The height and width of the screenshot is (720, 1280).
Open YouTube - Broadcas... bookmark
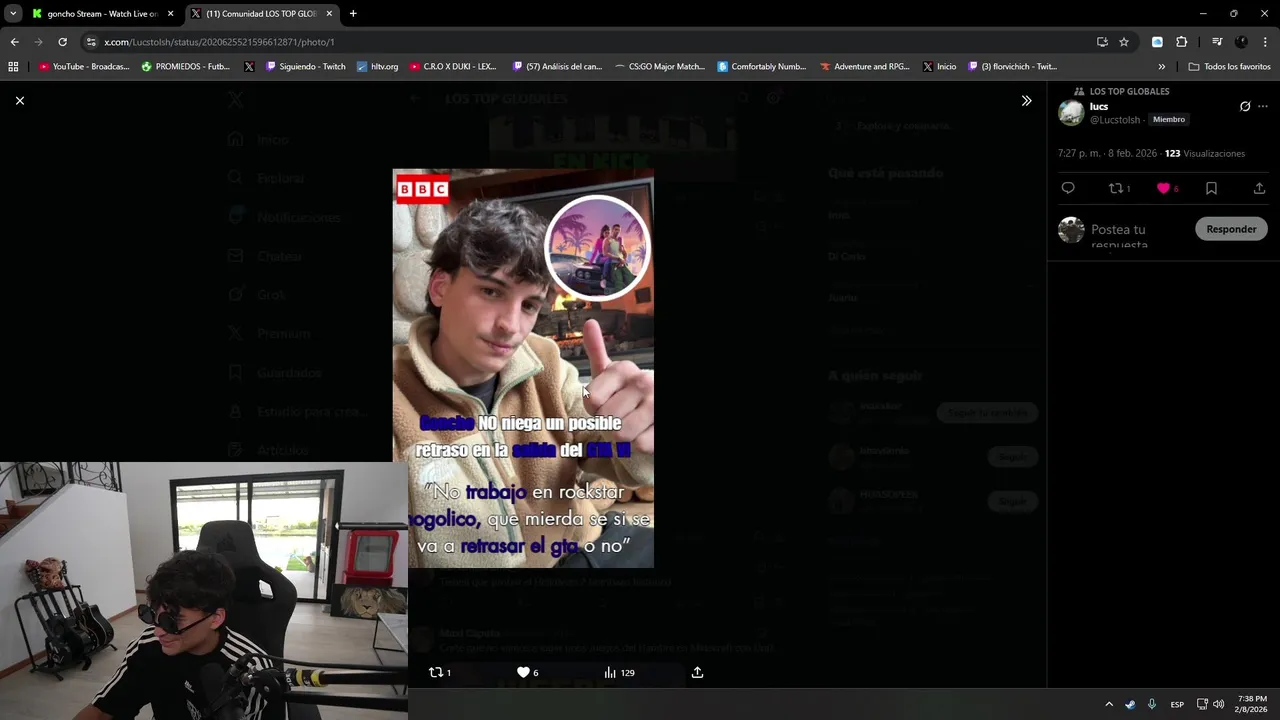(x=84, y=66)
